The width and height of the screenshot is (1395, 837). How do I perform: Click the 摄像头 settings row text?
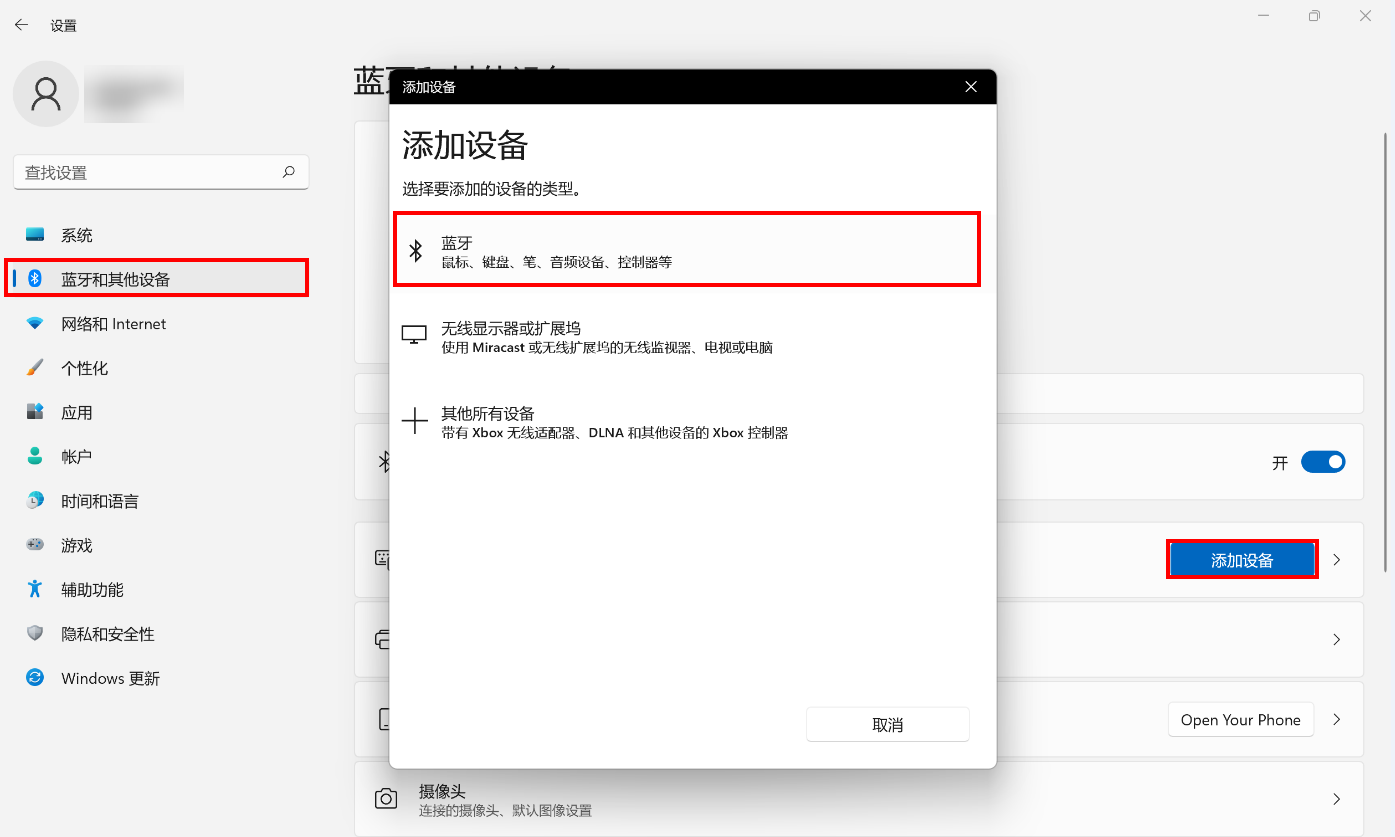[506, 800]
